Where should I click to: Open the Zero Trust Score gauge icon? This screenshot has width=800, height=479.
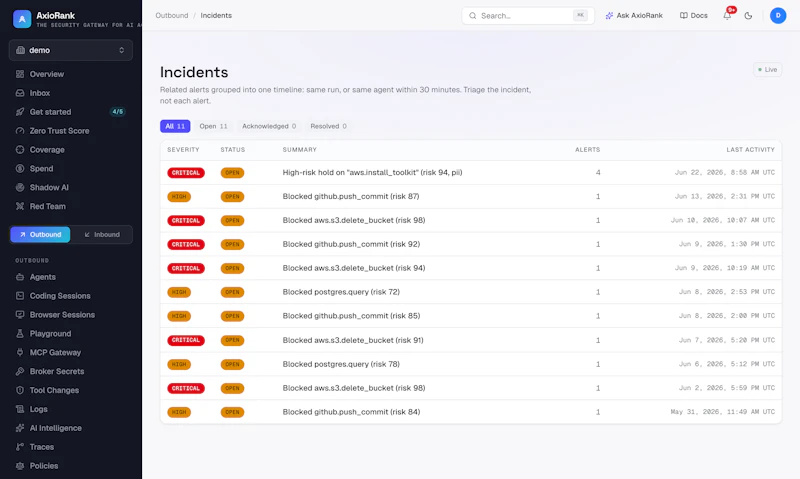(20, 131)
